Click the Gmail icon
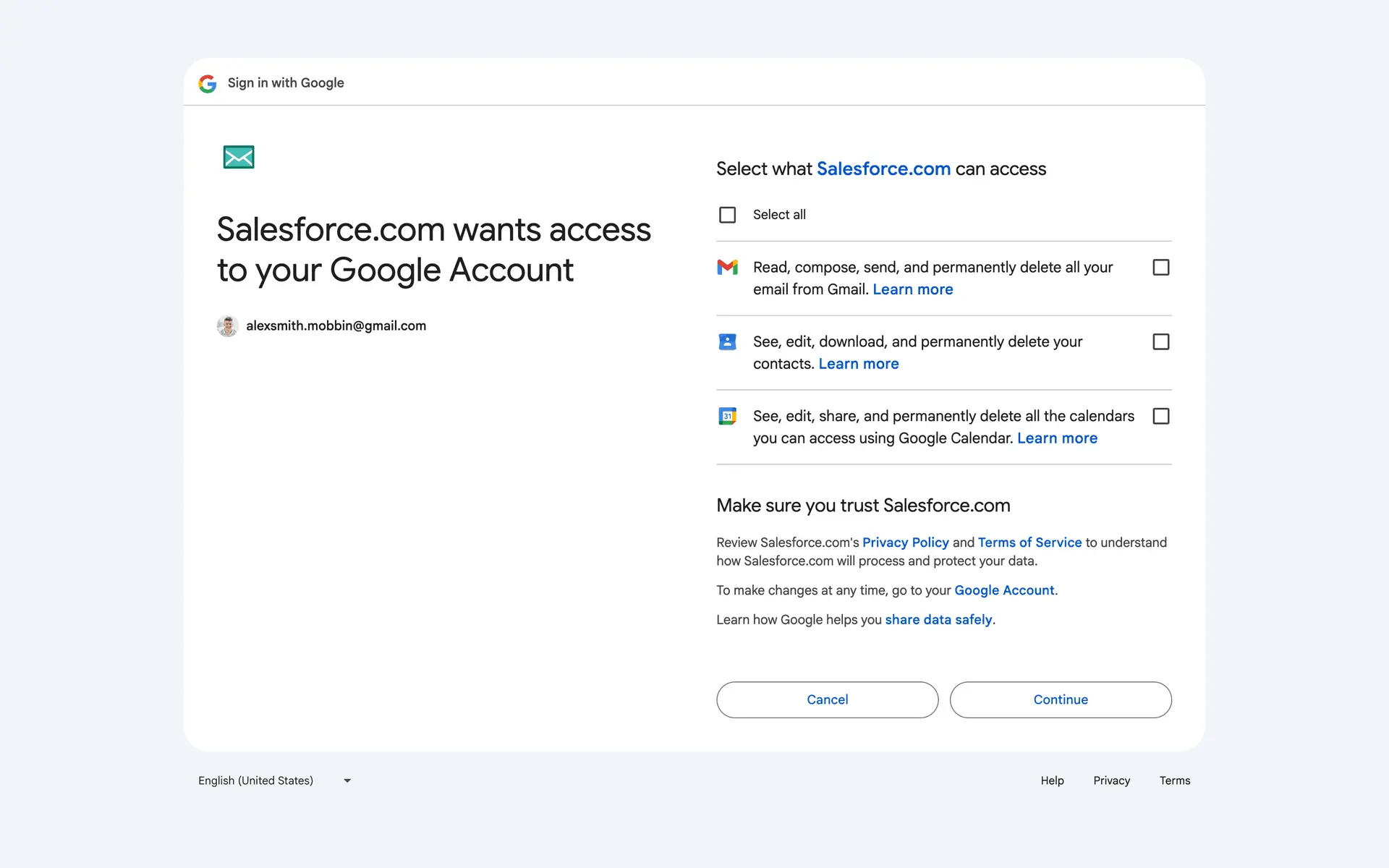Viewport: 1389px width, 868px height. [x=727, y=268]
